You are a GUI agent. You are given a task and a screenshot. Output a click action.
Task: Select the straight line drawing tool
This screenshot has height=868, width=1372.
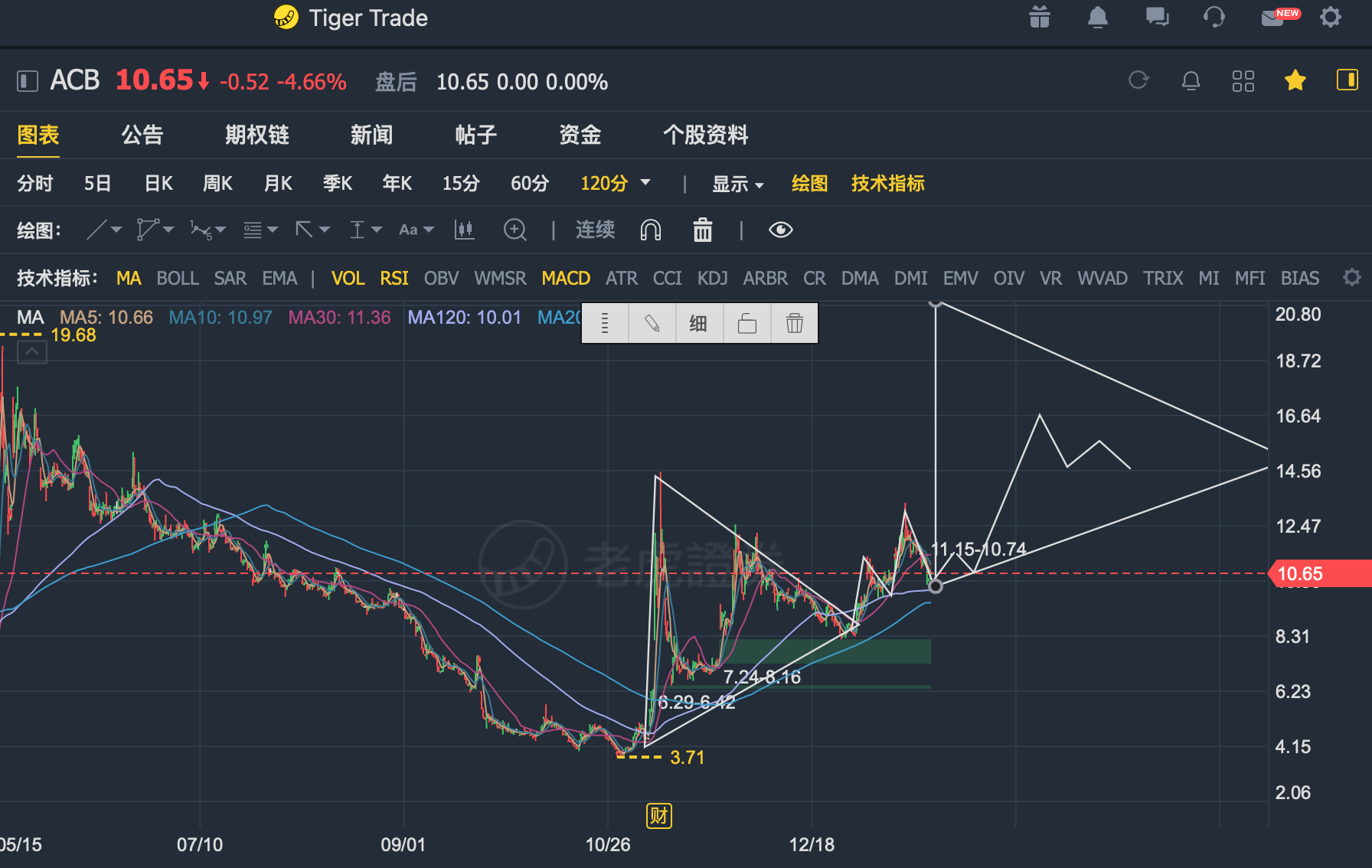[x=96, y=230]
